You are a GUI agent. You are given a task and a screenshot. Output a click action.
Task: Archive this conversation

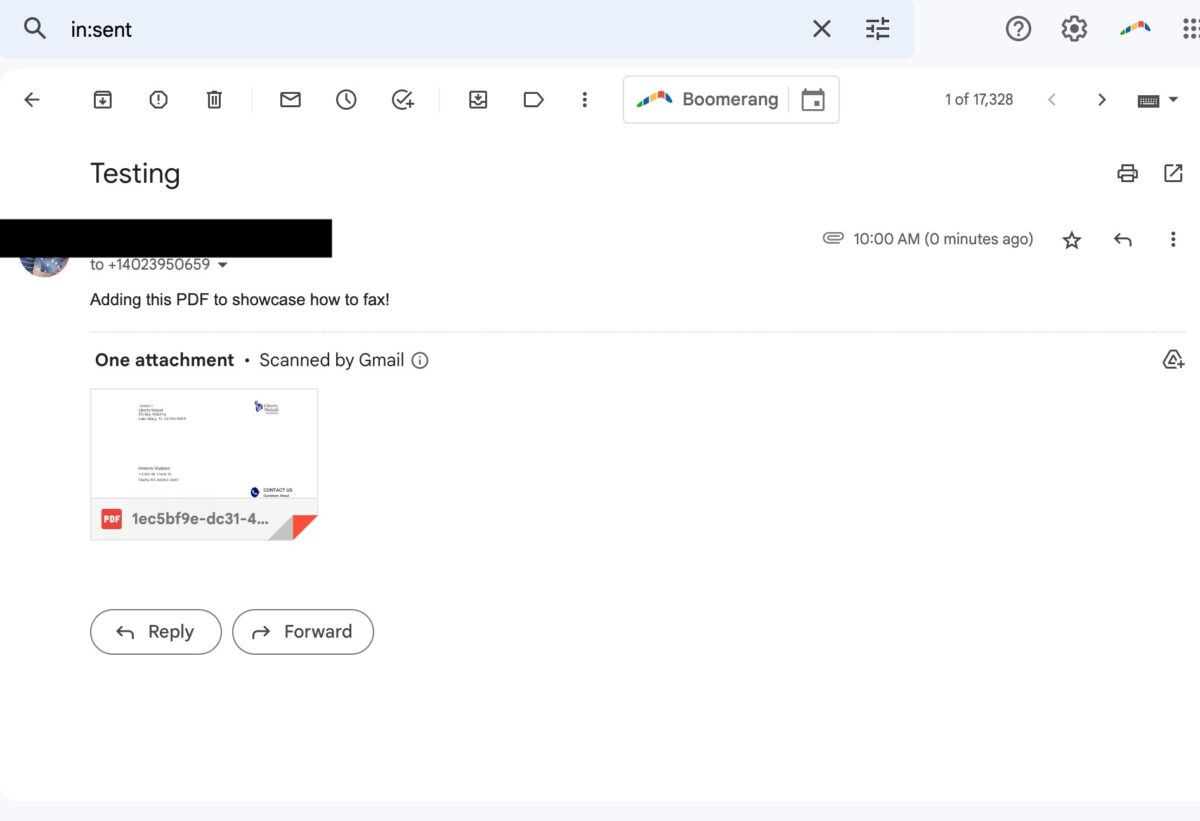point(102,99)
